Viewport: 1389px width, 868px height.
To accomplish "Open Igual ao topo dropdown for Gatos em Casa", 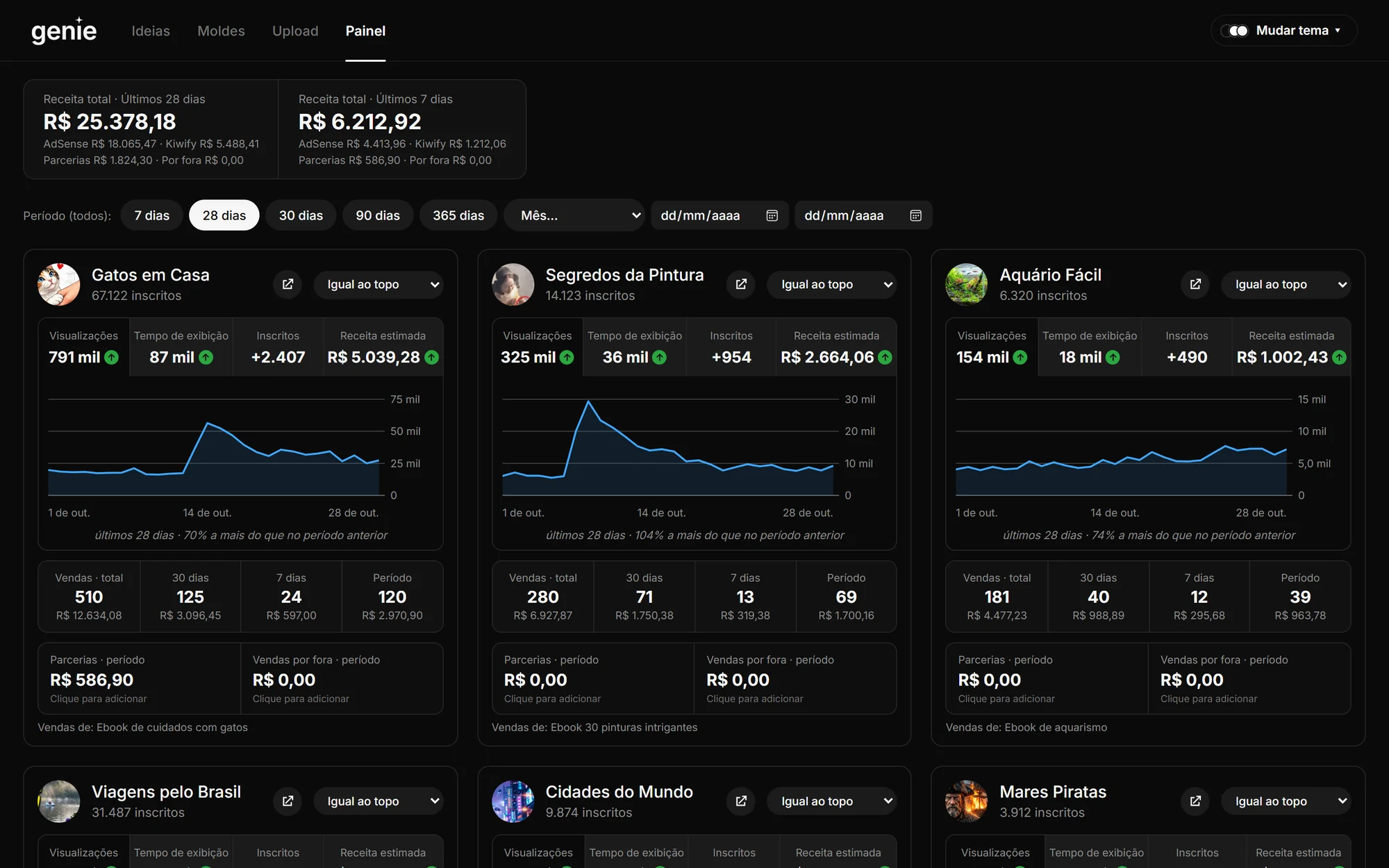I will 379,284.
